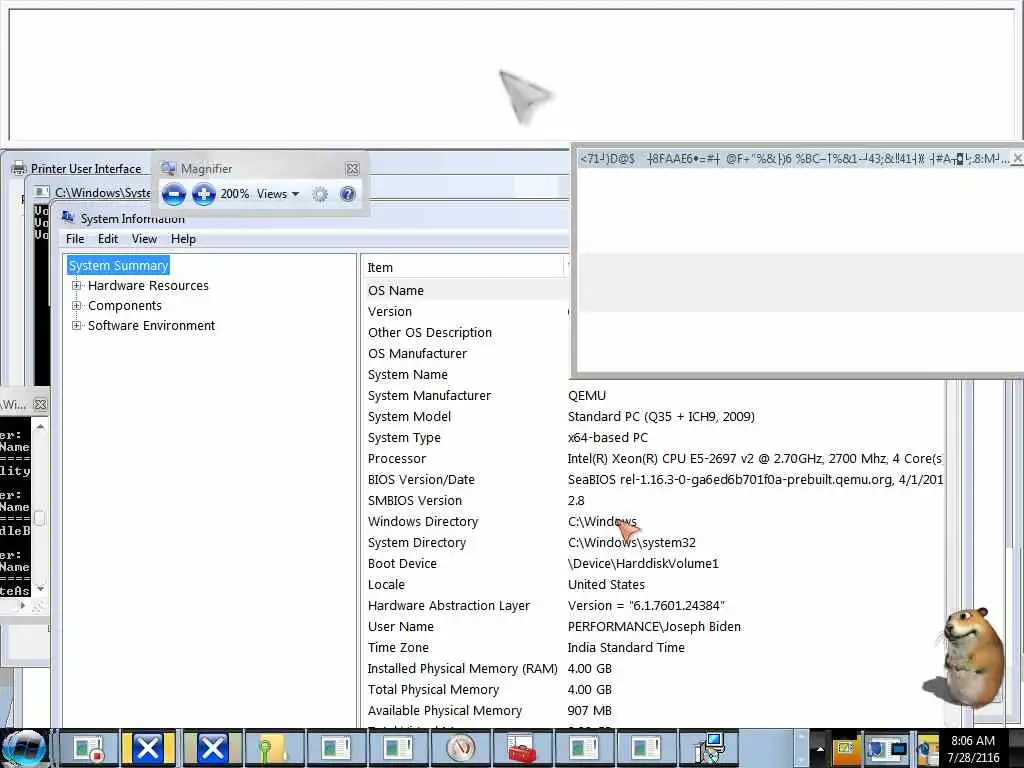Screen dimensions: 1024x768
Task: Zoom out with the Magnifier minus button
Action: tap(174, 194)
